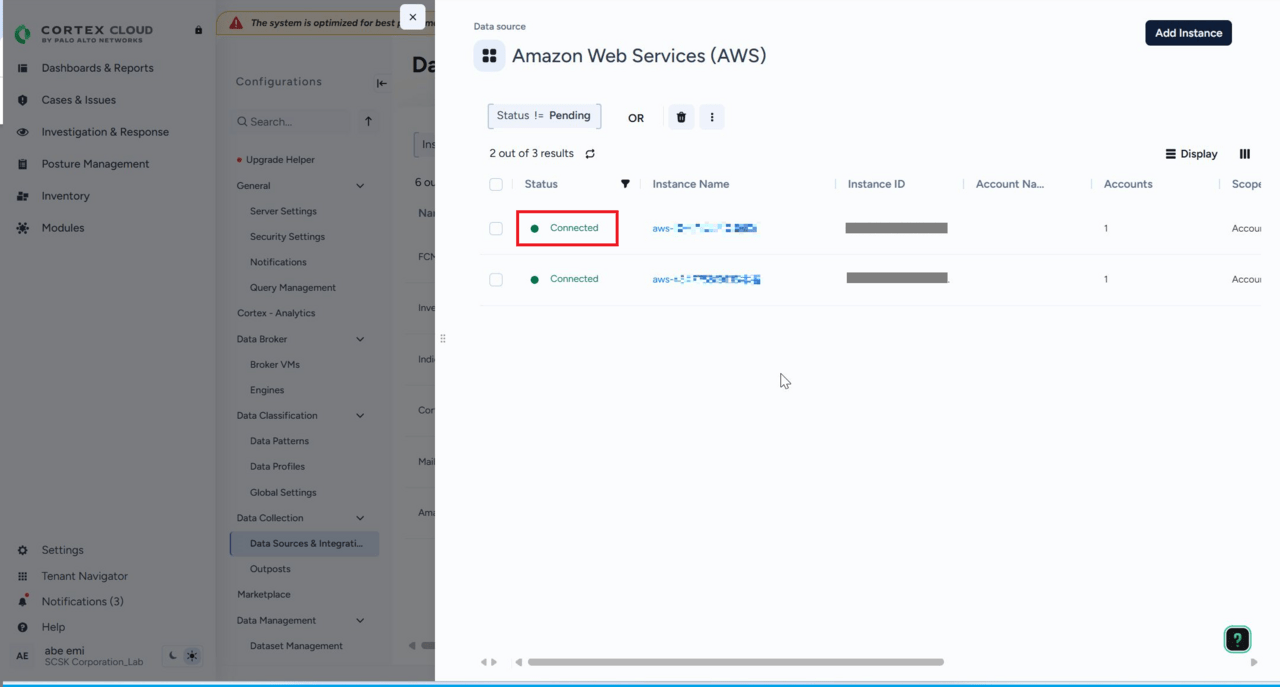Open the Display options dropdown
The height and width of the screenshot is (687, 1280).
tap(1191, 154)
